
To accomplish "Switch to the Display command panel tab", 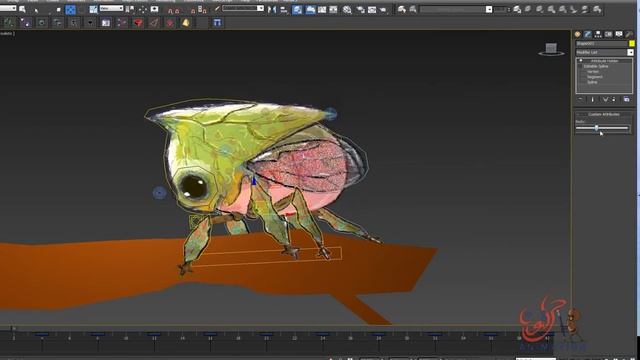I will (x=619, y=34).
